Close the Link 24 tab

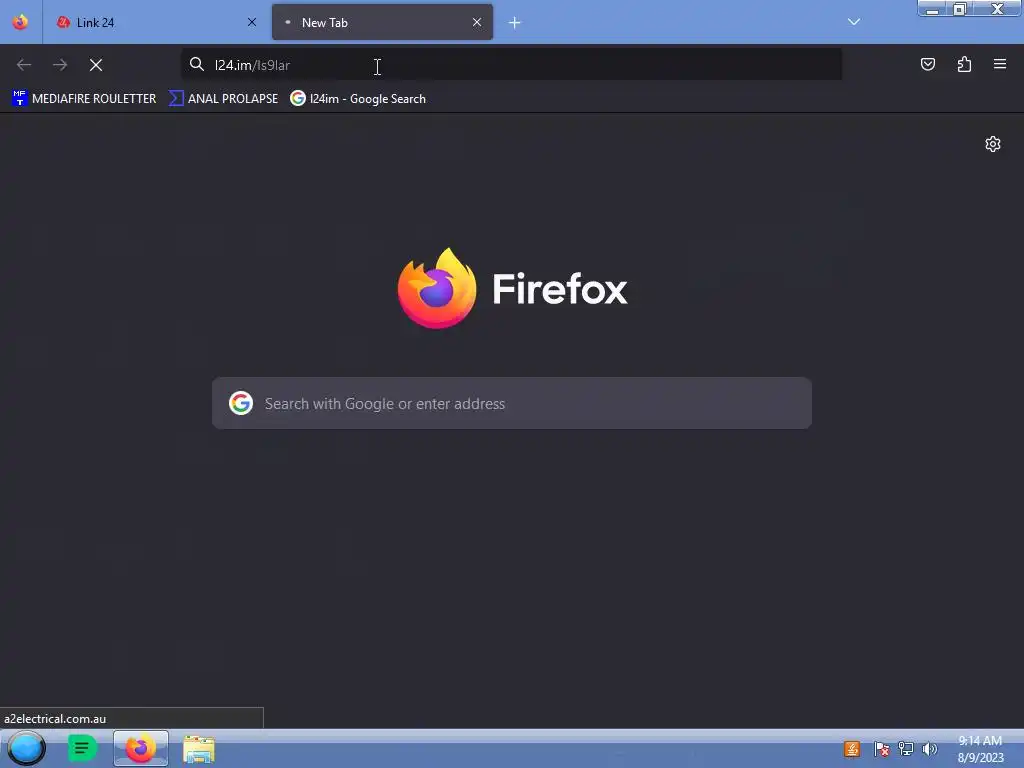(251, 22)
